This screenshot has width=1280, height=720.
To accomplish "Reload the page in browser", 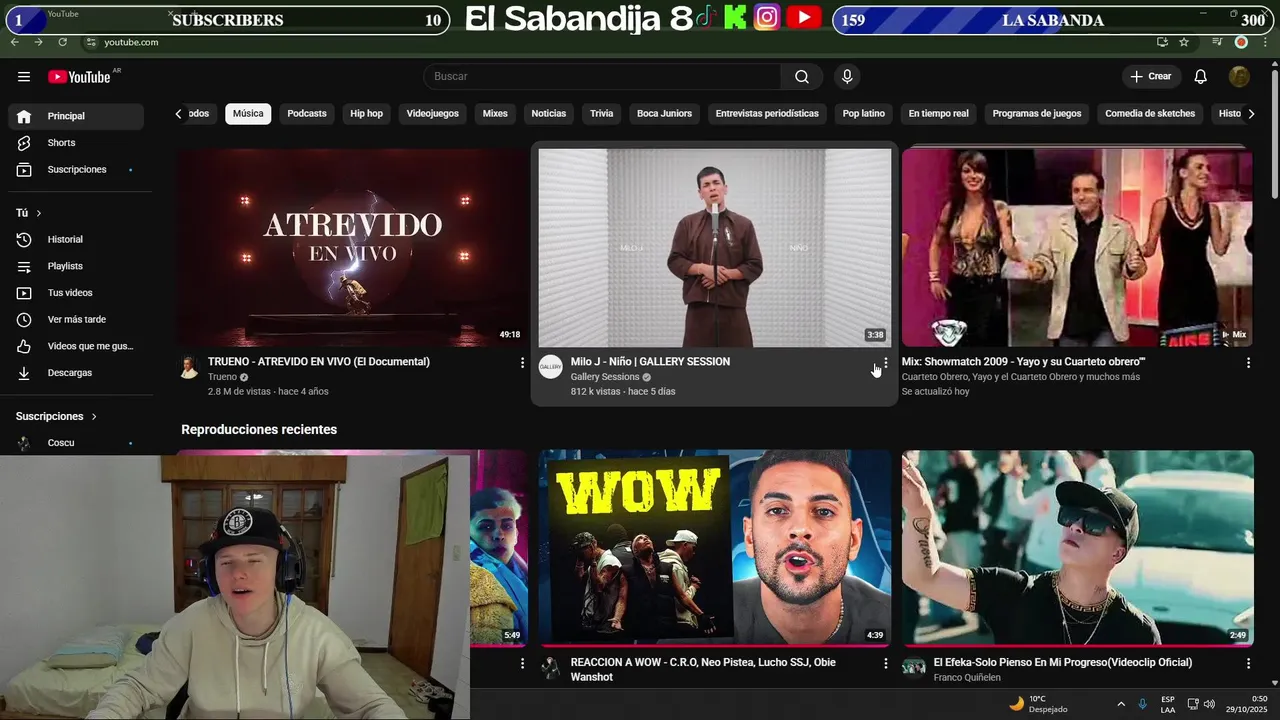I will point(62,42).
